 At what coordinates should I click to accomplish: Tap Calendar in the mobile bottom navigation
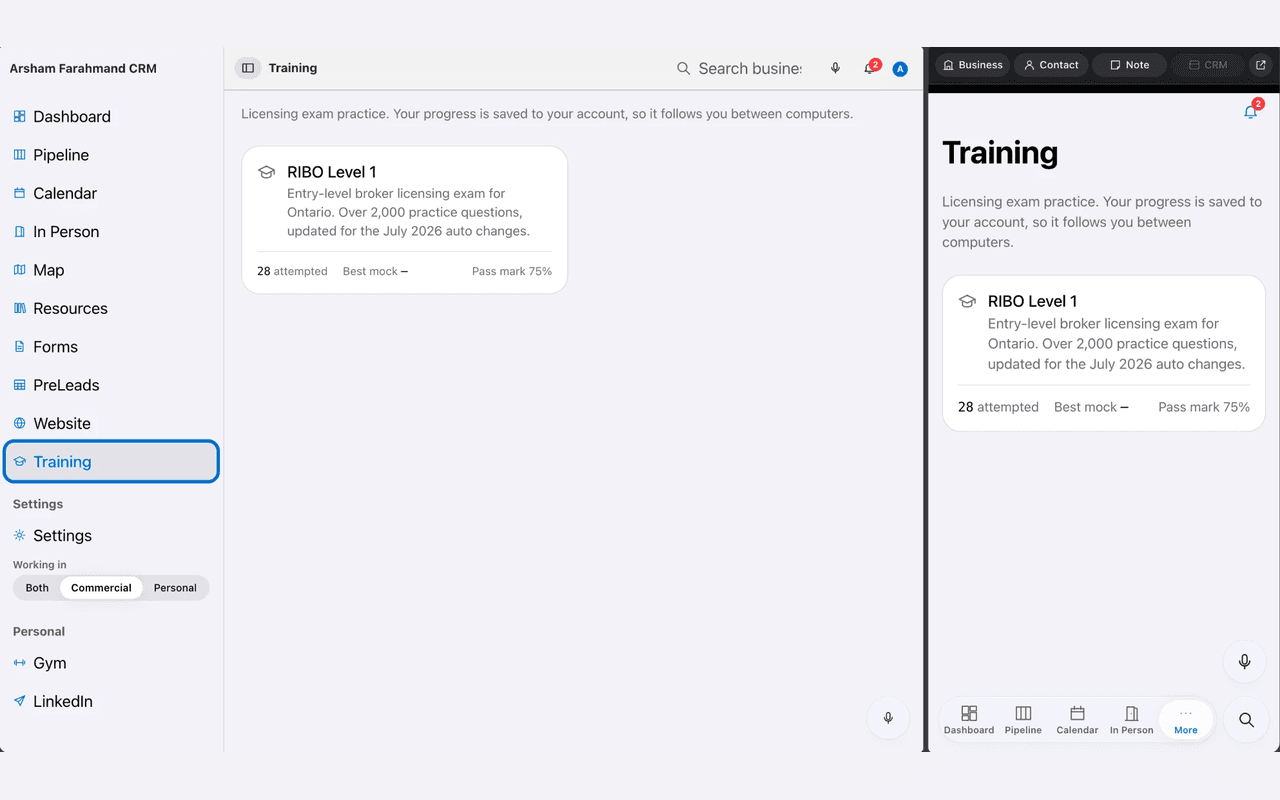[1077, 720]
